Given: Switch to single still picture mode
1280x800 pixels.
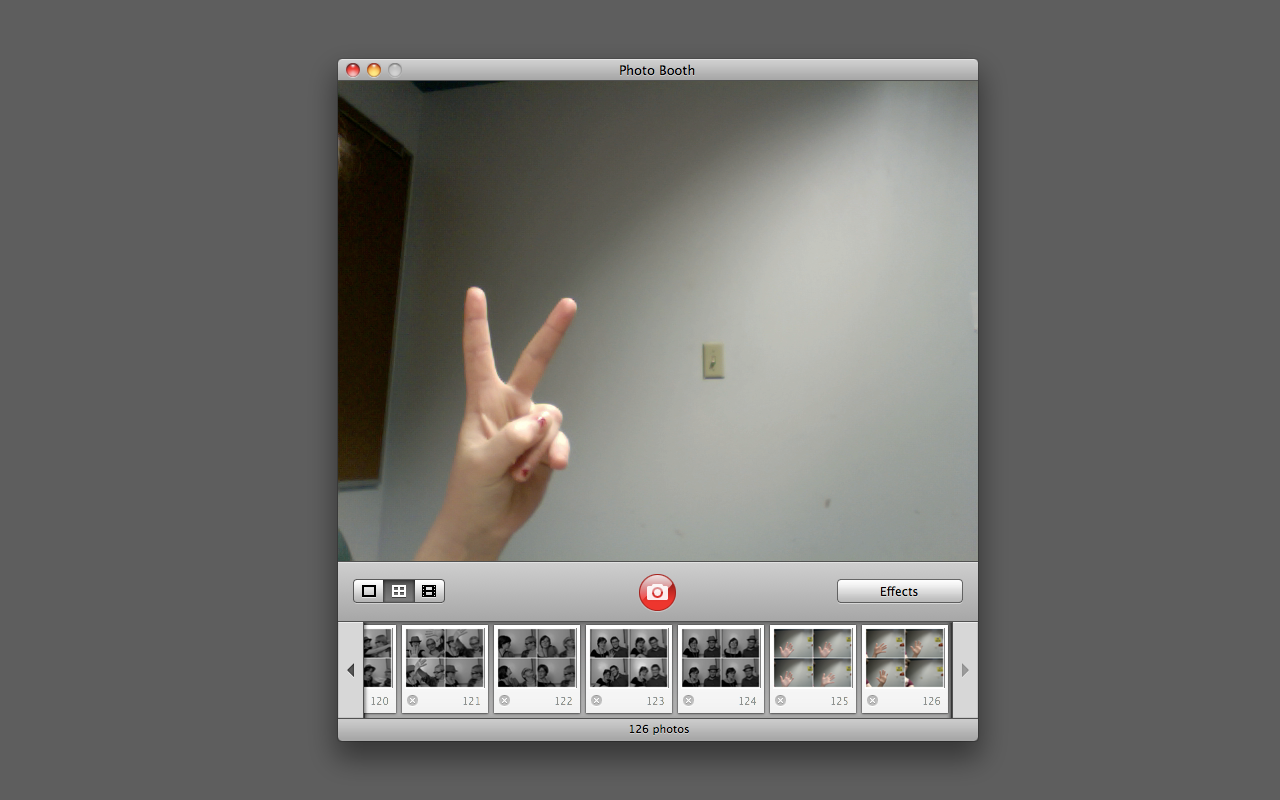Looking at the screenshot, I should 370,590.
